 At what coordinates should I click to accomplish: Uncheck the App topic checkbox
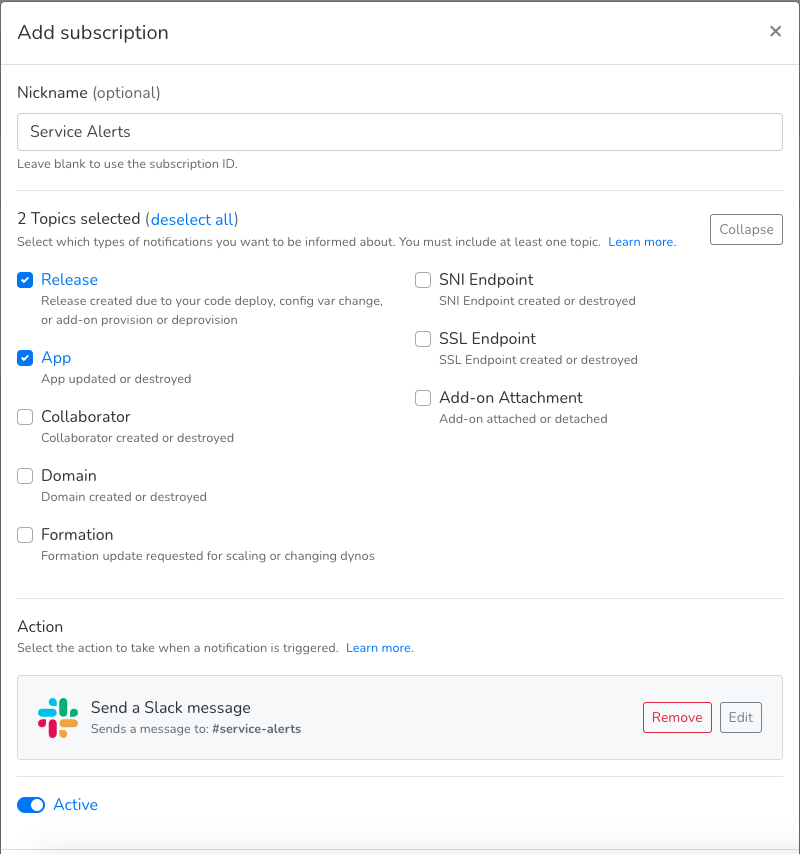(x=26, y=358)
